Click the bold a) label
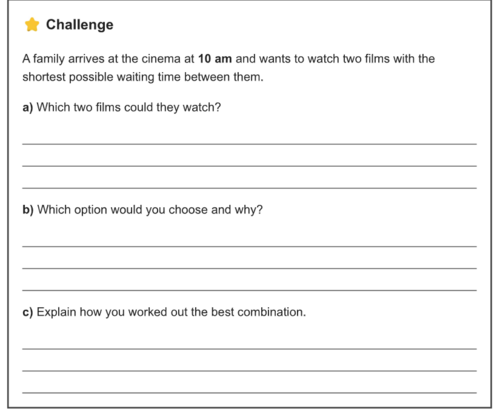The image size is (500, 420). pyautogui.click(x=28, y=108)
